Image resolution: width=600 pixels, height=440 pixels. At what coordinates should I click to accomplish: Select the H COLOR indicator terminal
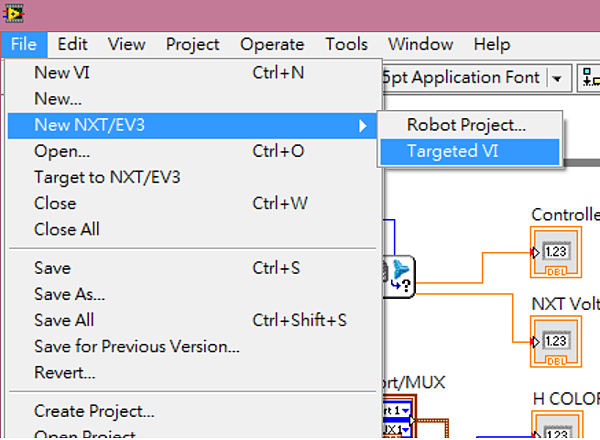557,425
